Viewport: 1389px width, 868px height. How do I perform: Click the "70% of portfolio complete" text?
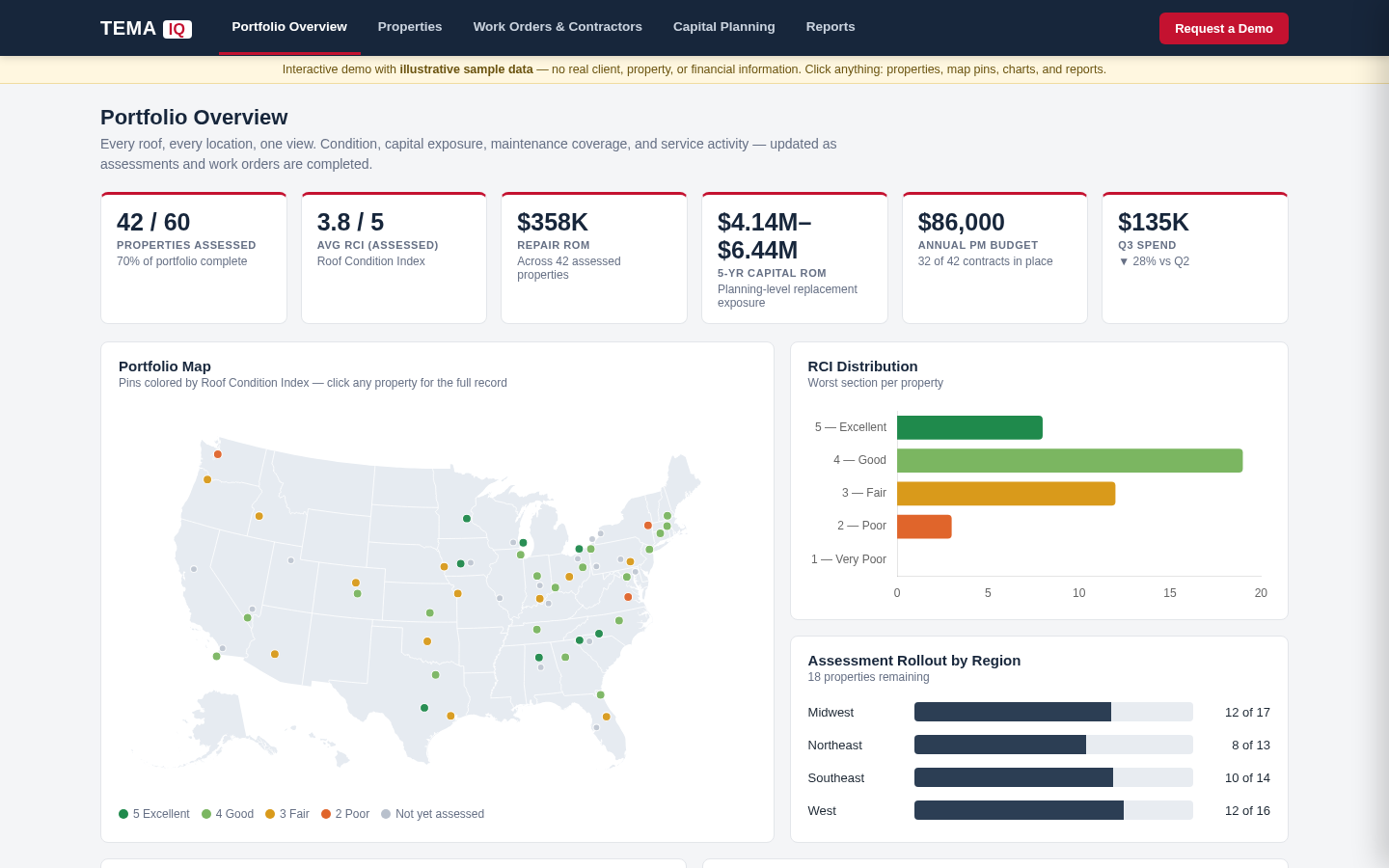pos(182,261)
